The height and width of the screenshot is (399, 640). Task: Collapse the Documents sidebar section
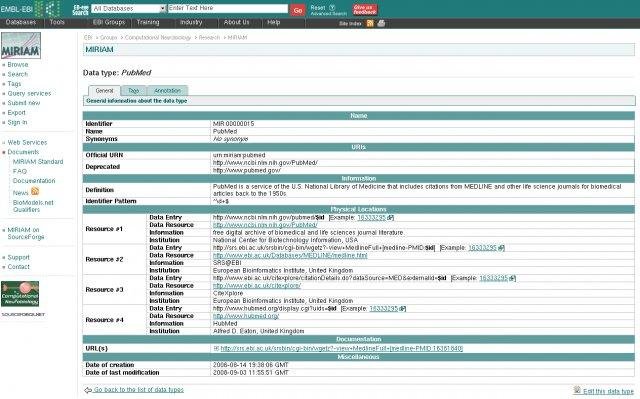(x=23, y=152)
